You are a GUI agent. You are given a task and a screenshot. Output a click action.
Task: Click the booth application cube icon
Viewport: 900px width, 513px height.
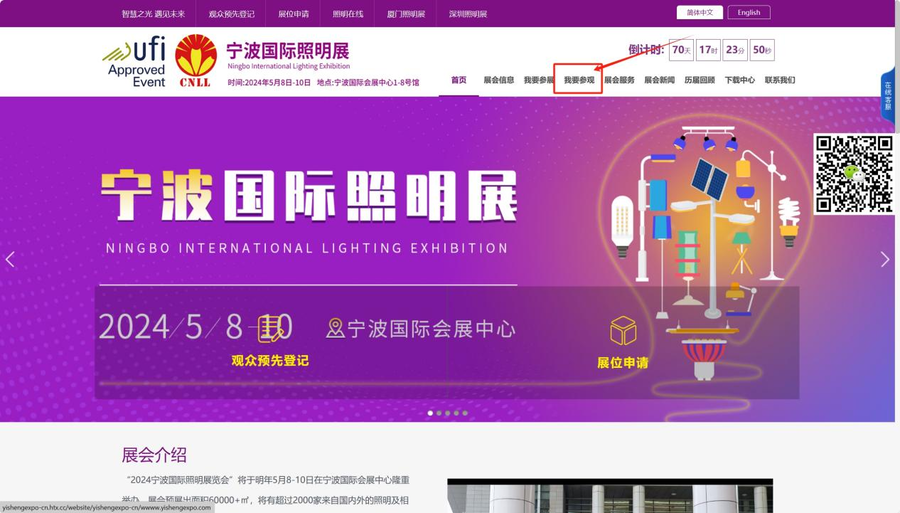pos(623,331)
